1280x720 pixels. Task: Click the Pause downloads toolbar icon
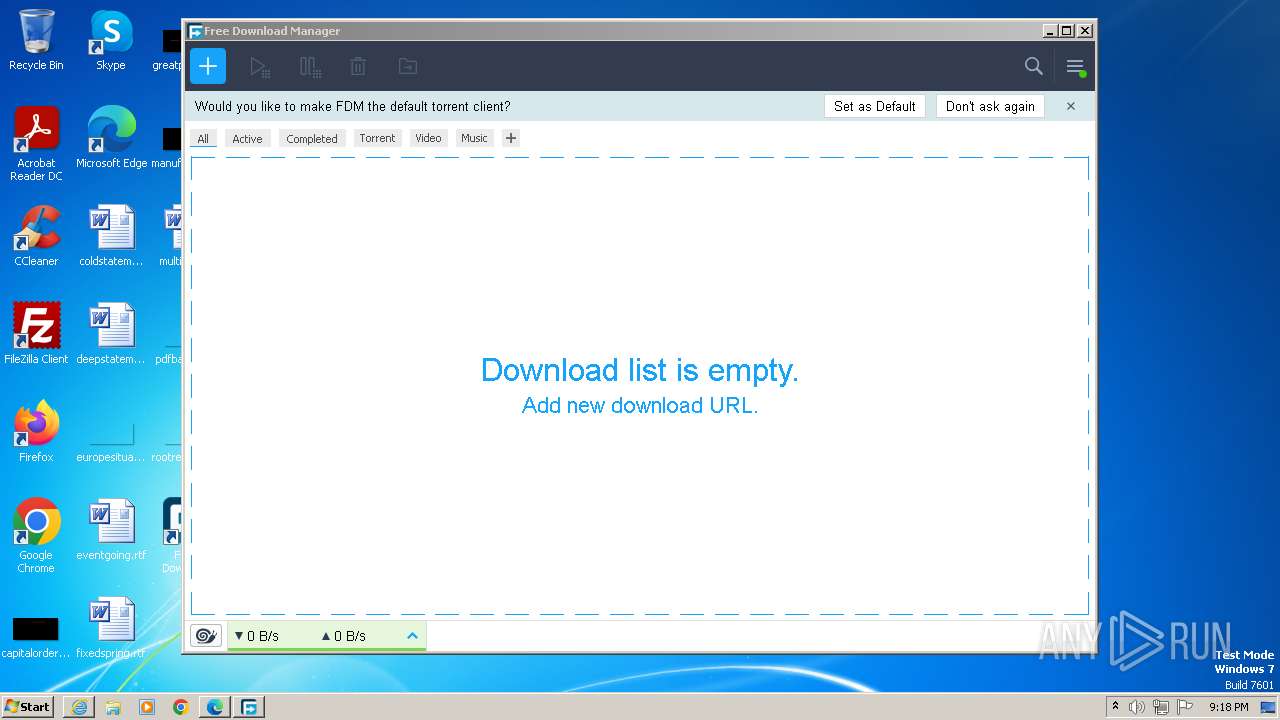310,67
